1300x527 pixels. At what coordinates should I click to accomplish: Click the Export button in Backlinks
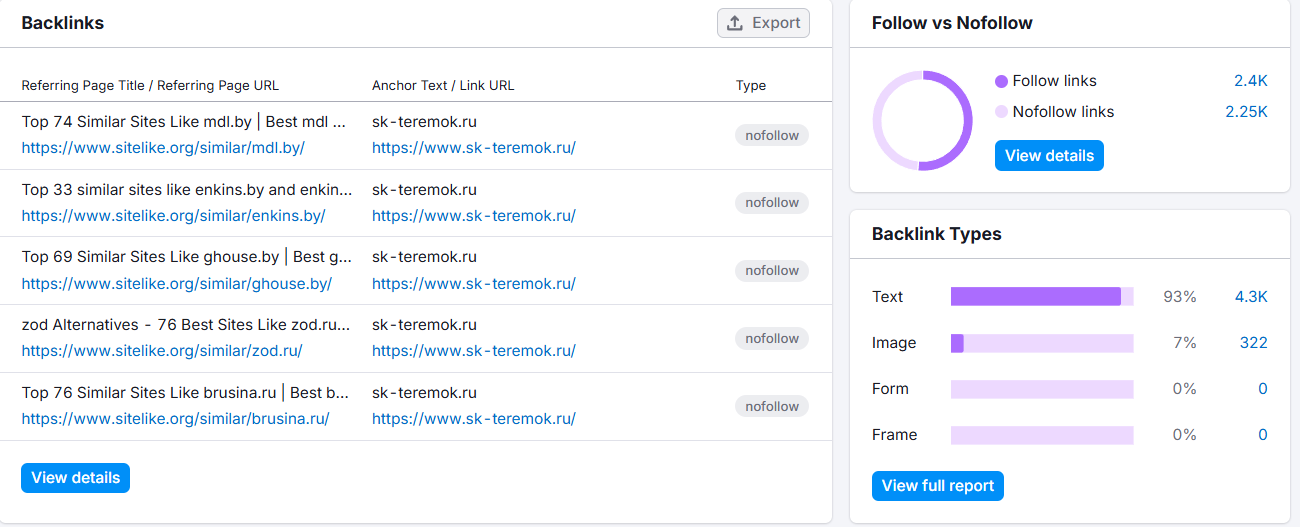pos(763,23)
